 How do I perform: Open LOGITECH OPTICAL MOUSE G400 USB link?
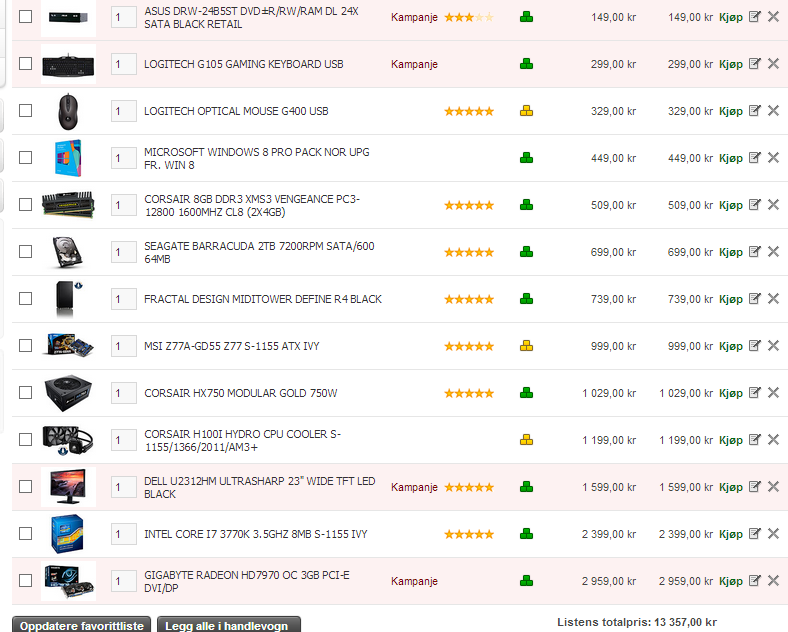click(236, 111)
